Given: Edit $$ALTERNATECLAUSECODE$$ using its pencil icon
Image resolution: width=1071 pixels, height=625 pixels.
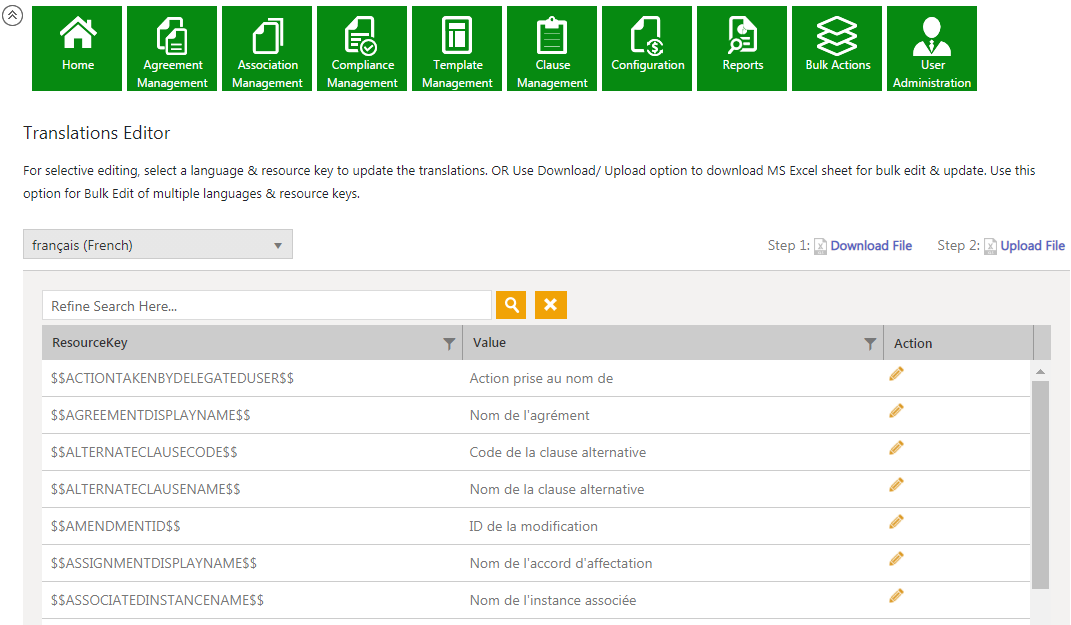Looking at the screenshot, I should (896, 448).
